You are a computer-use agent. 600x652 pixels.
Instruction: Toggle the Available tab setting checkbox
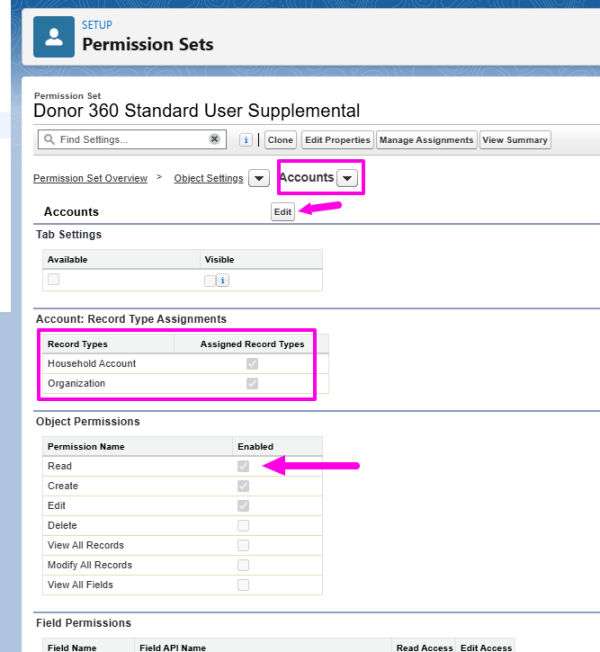54,279
